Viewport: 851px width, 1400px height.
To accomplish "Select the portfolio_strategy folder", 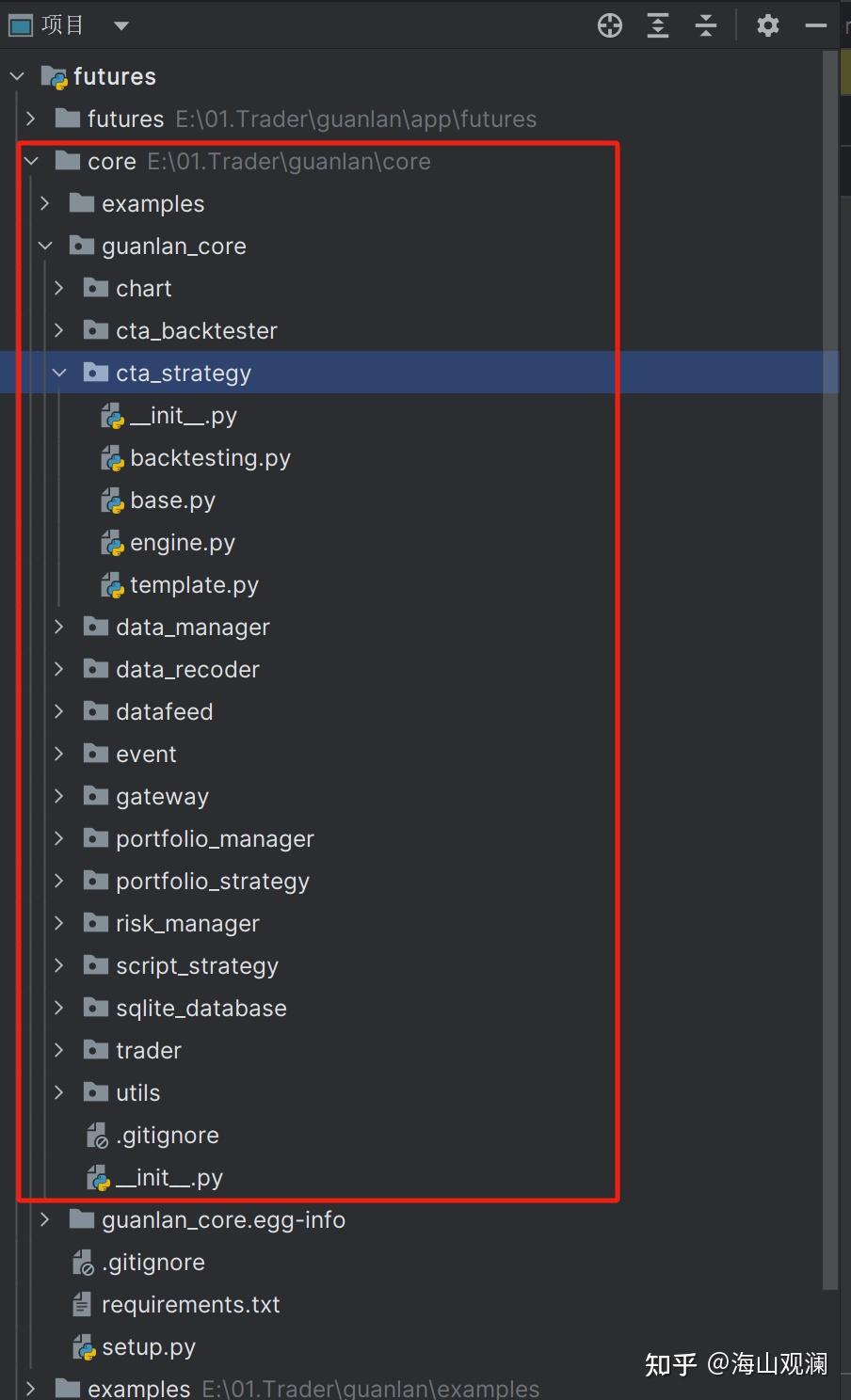I will coord(212,882).
